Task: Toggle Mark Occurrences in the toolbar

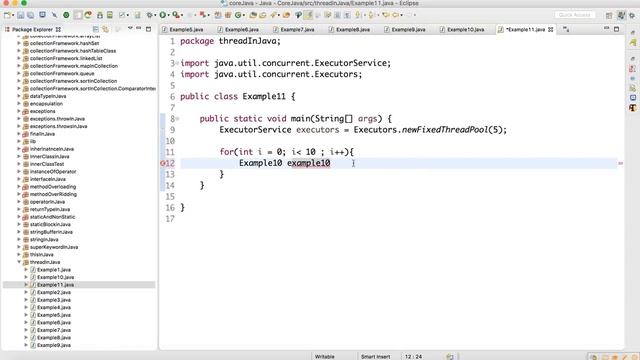Action: coord(308,15)
